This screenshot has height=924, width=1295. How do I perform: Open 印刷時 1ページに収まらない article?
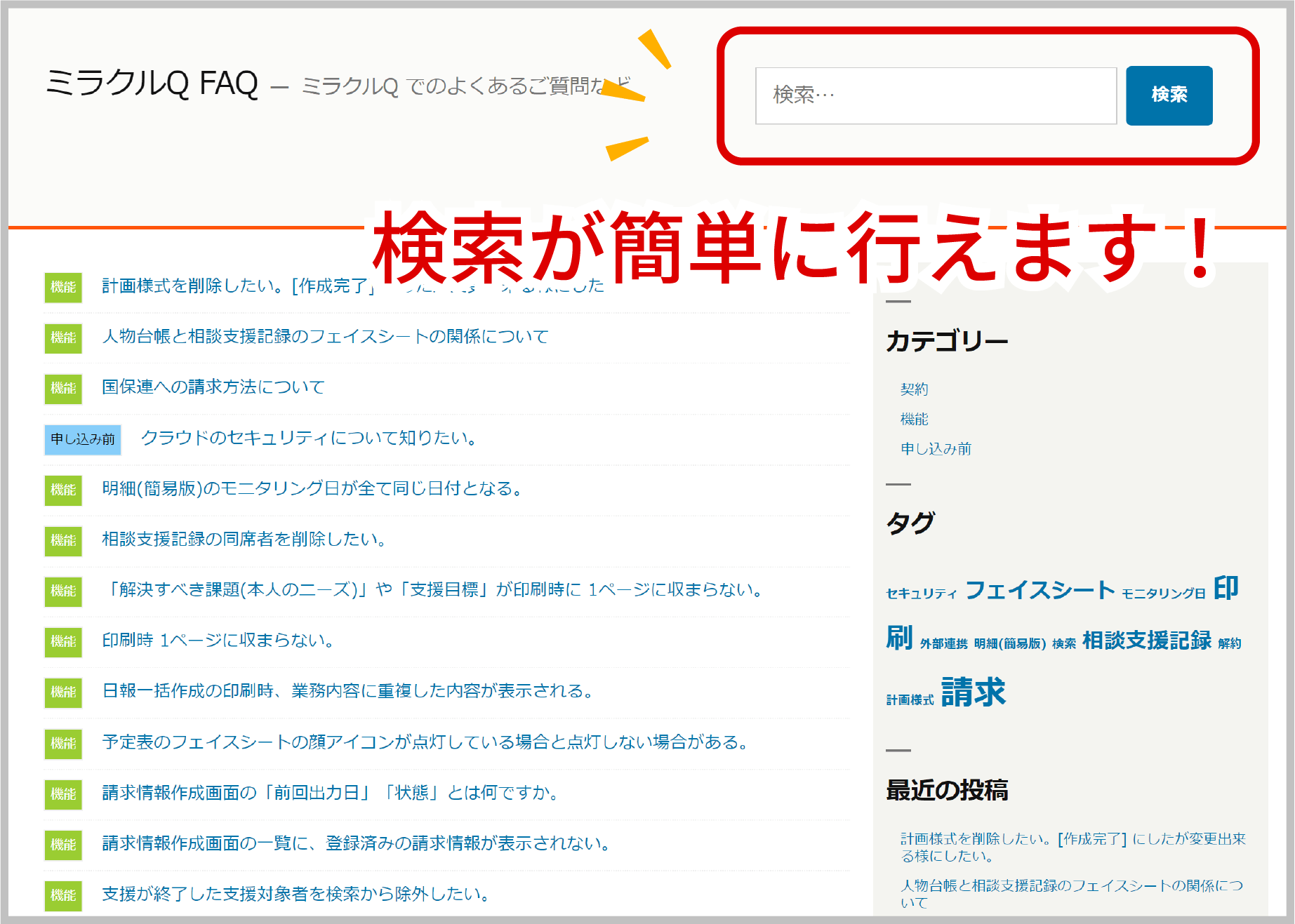point(218,640)
